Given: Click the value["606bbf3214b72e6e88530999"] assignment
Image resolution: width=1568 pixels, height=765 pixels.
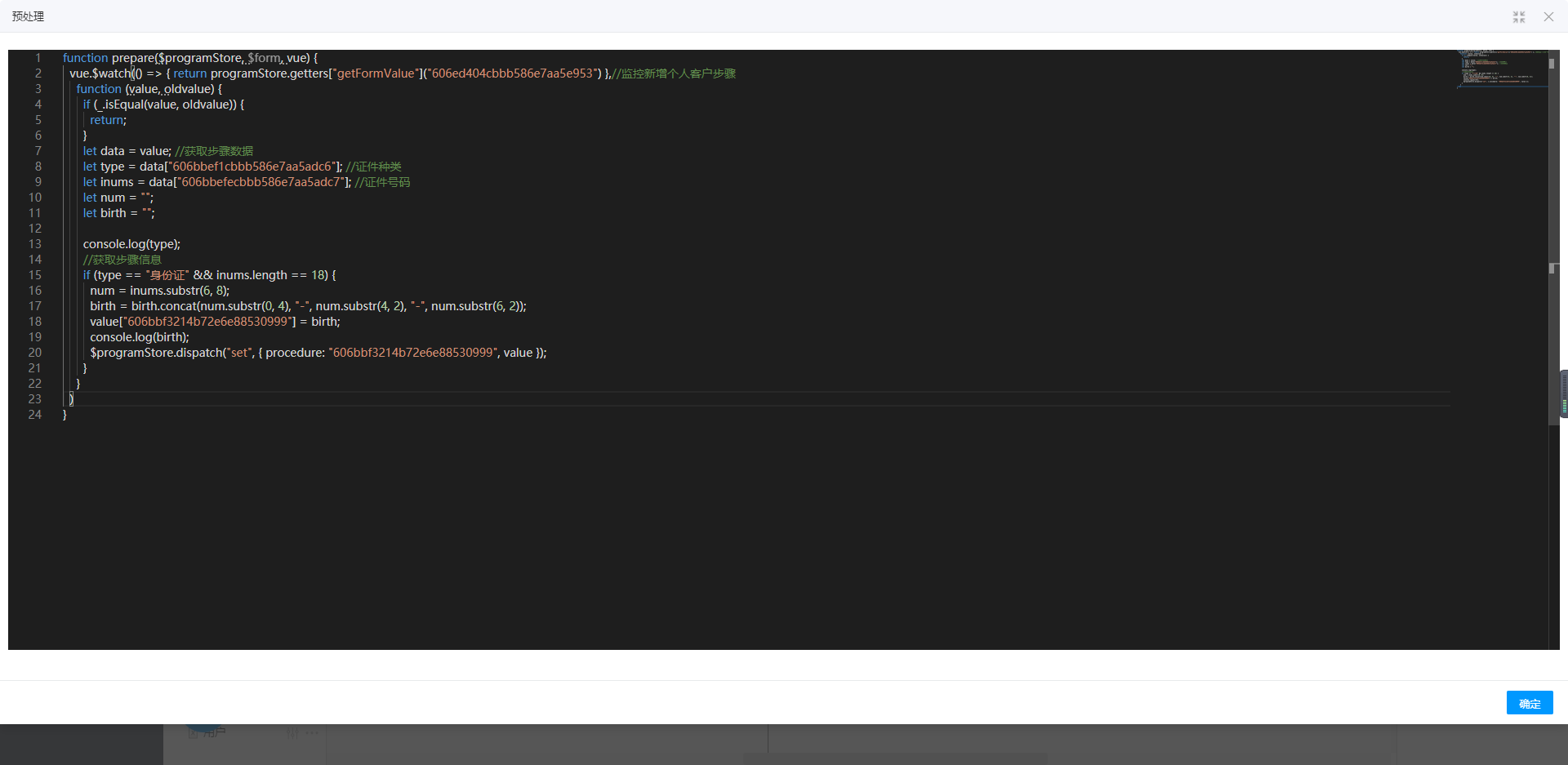Looking at the screenshot, I should click(215, 322).
